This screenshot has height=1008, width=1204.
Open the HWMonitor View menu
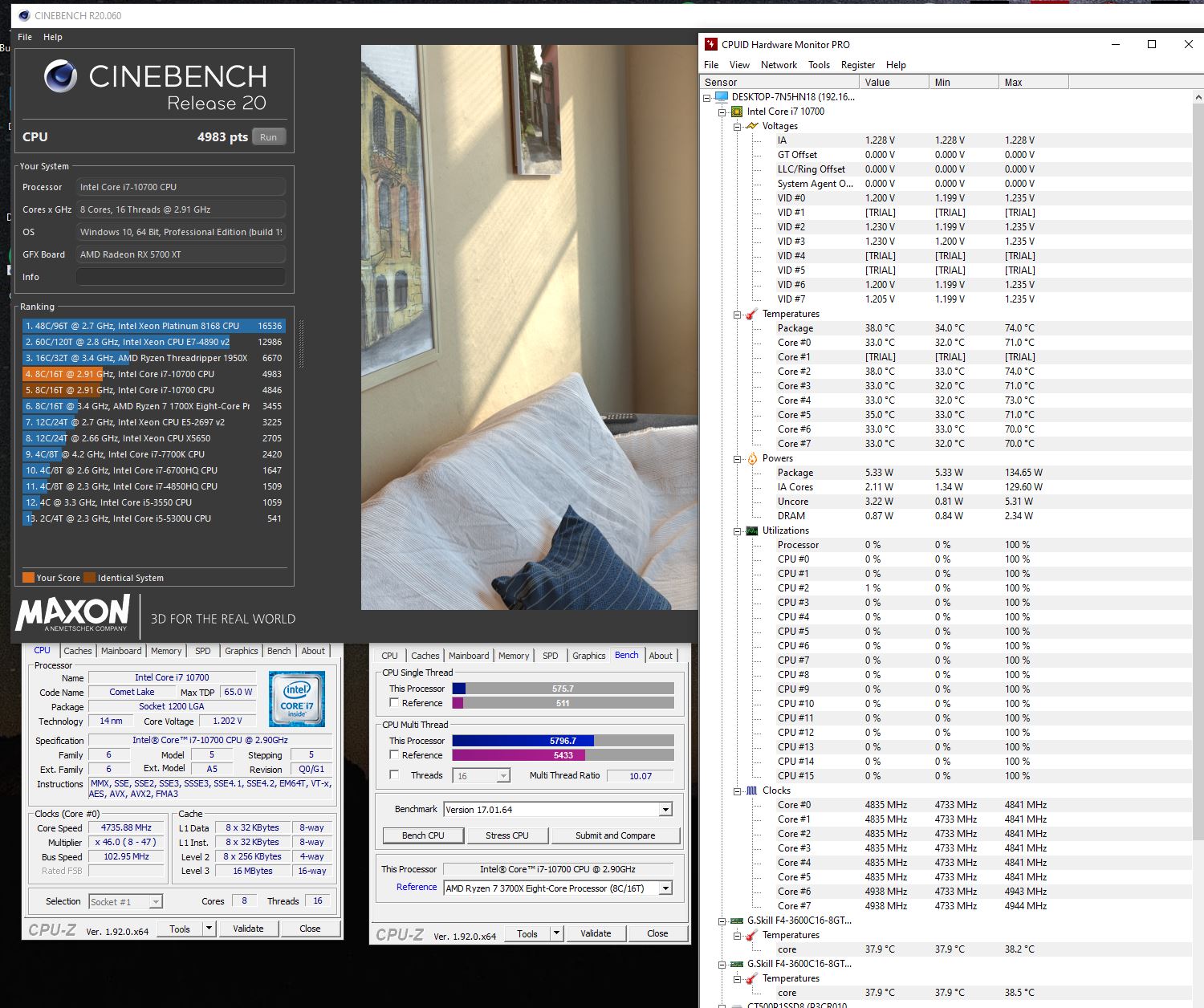click(739, 65)
